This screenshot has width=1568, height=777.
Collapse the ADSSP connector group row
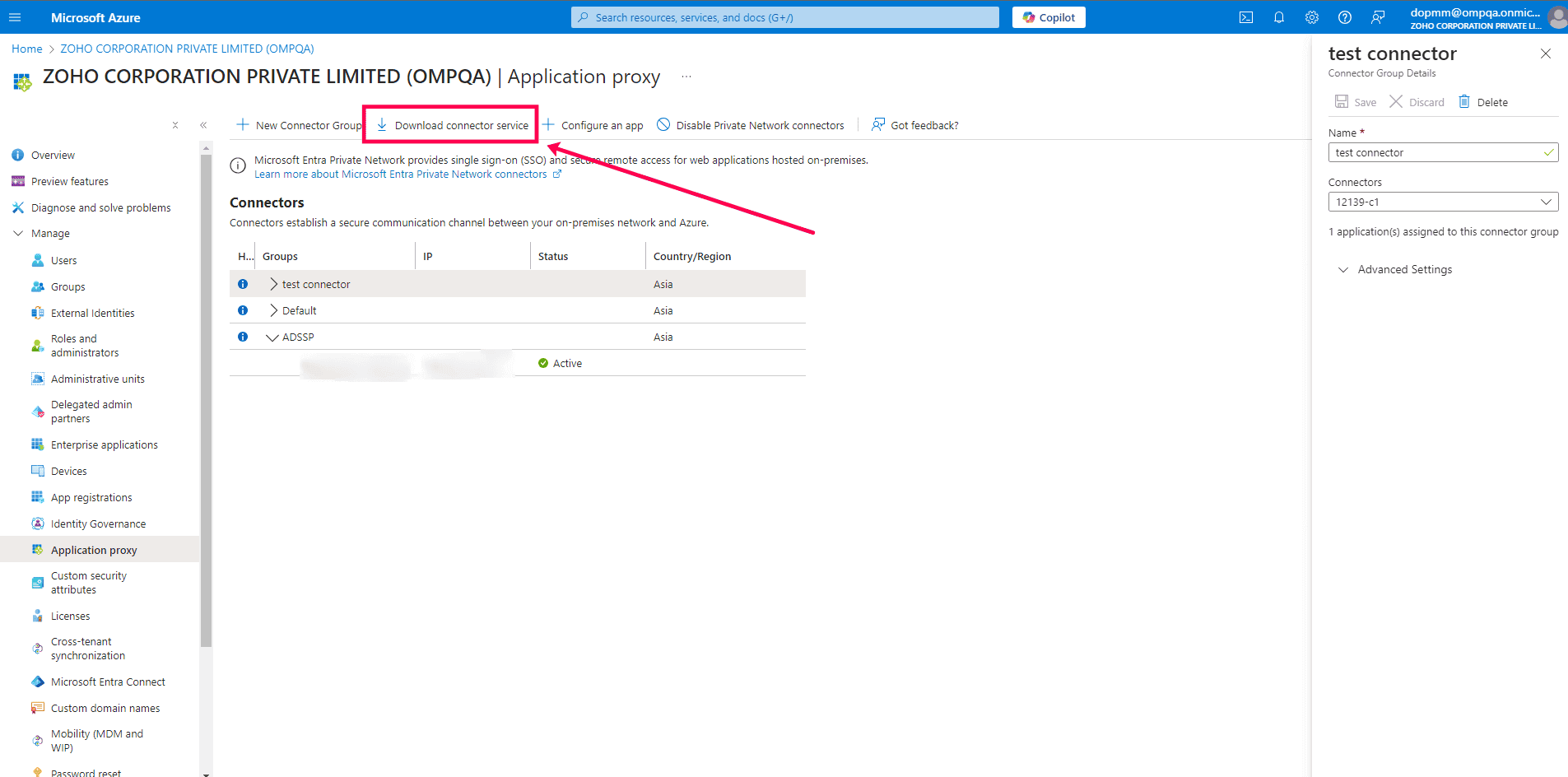(272, 337)
